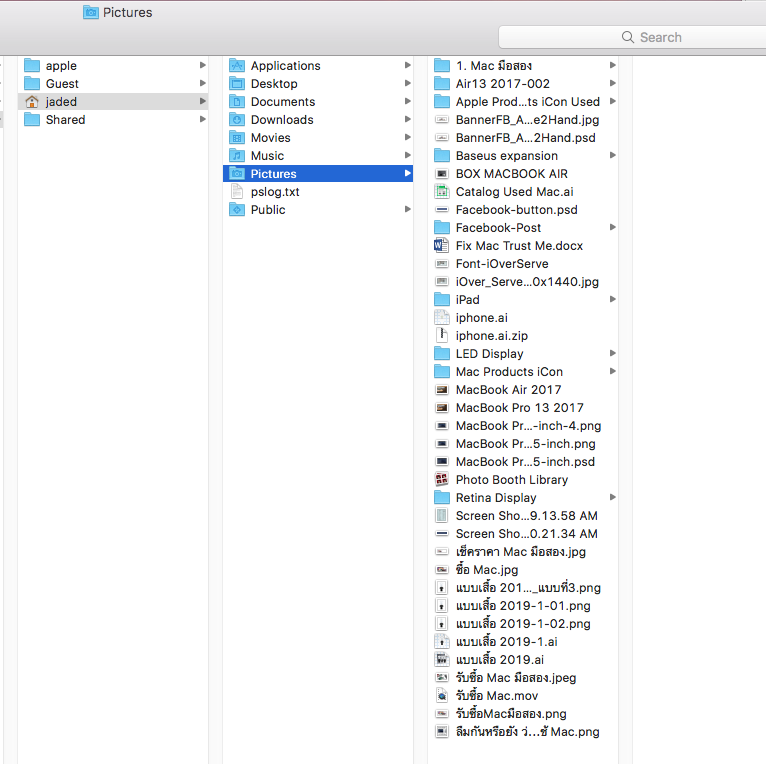The width and height of the screenshot is (766, 764).
Task: Select the apple user folder icon
Action: 32,65
